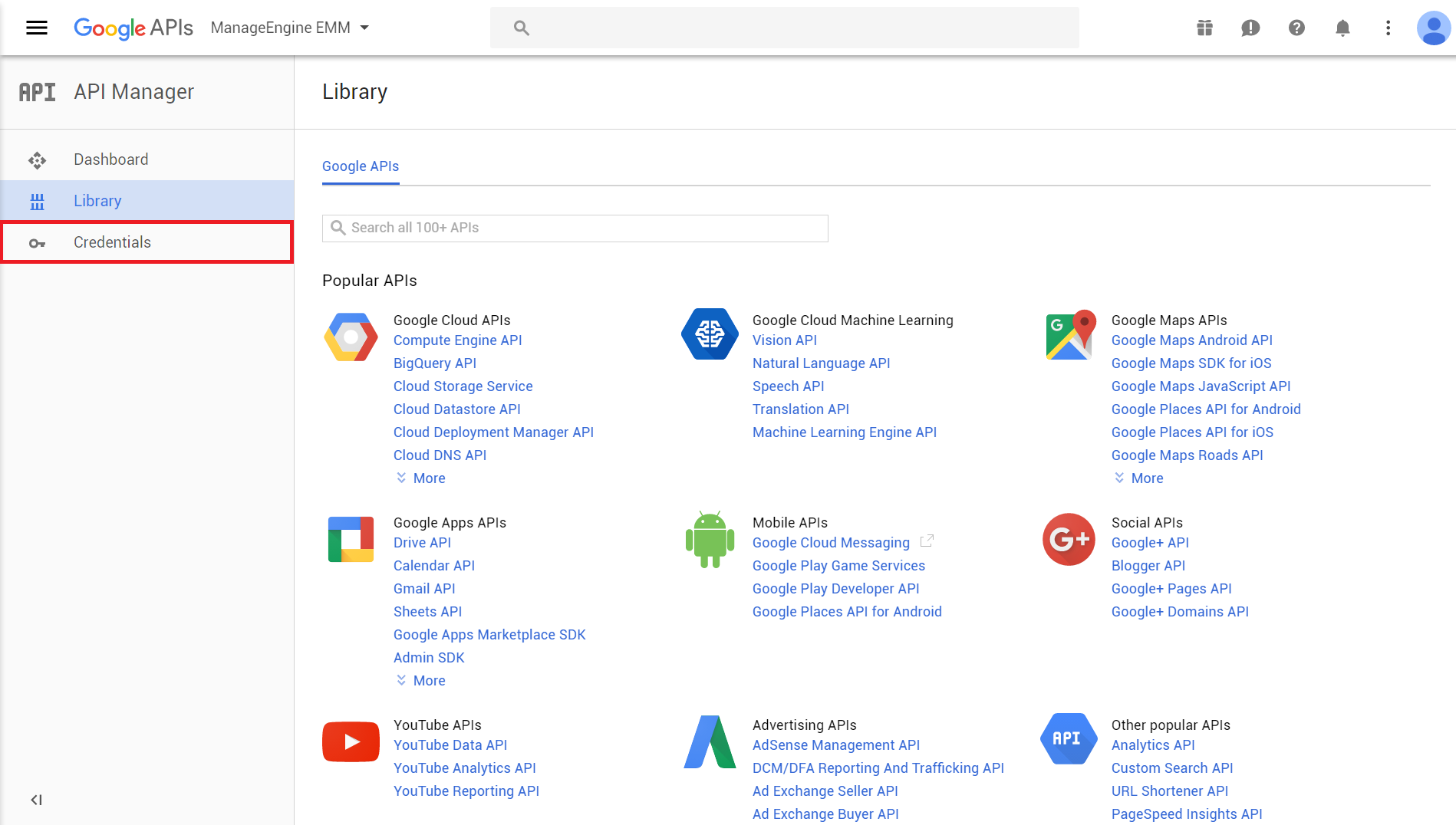Open Cloud DNS API link
Screen dimensions: 1456x825
point(440,455)
